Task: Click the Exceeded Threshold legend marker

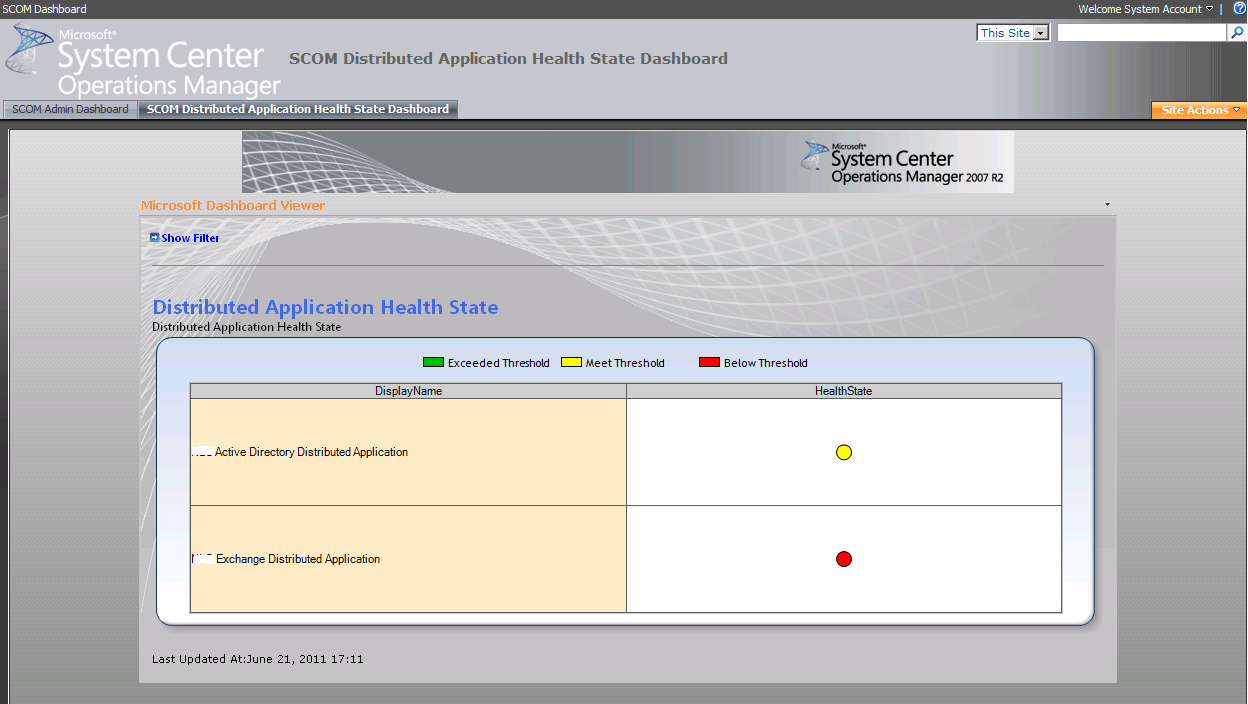Action: (x=433, y=362)
